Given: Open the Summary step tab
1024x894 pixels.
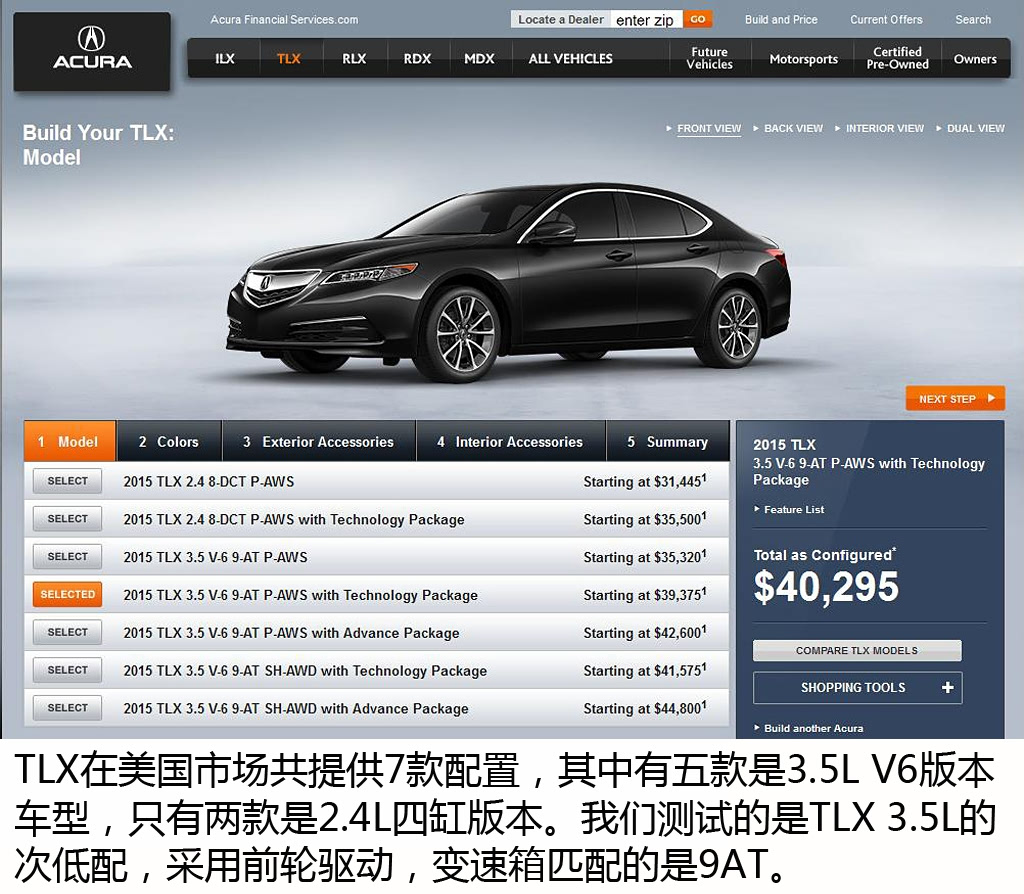Looking at the screenshot, I should [667, 441].
